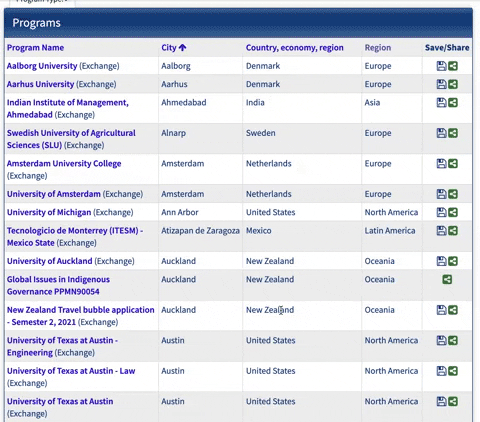Open Tecnologicio de Monterrey (ITESM) link
Screen dimensions: 480x422
click(x=75, y=237)
